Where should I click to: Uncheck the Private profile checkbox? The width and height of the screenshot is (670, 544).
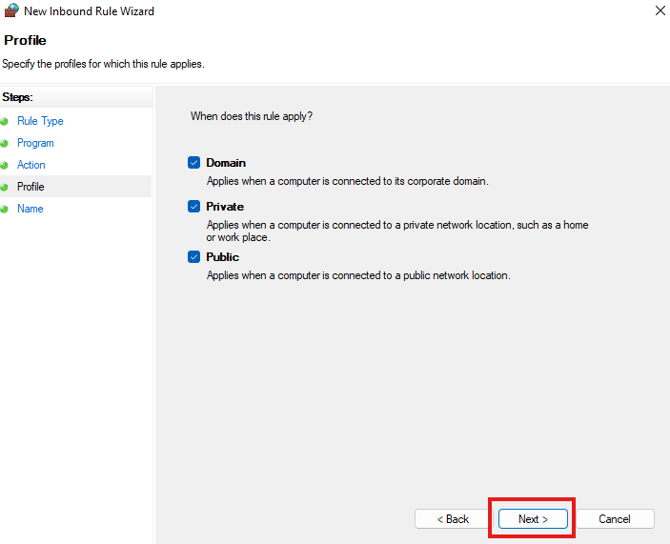[194, 207]
